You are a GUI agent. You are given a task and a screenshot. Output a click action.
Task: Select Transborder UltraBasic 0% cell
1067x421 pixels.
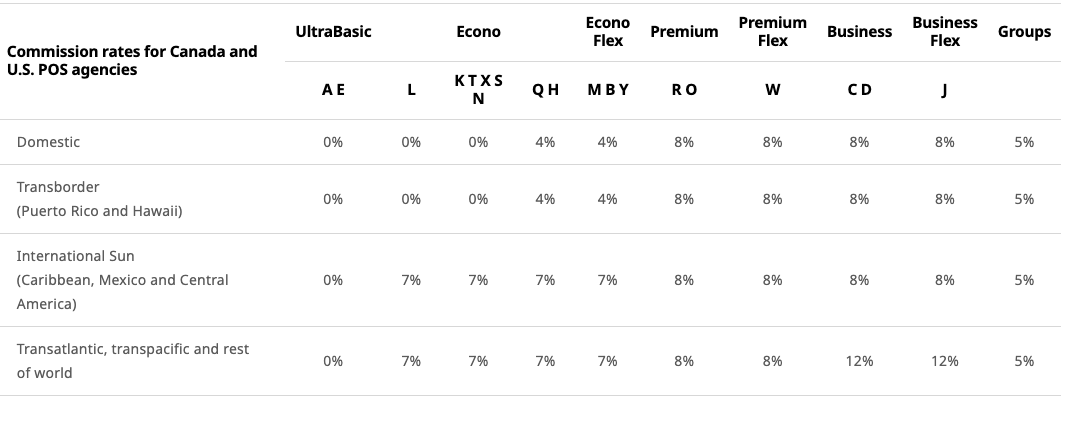click(333, 199)
